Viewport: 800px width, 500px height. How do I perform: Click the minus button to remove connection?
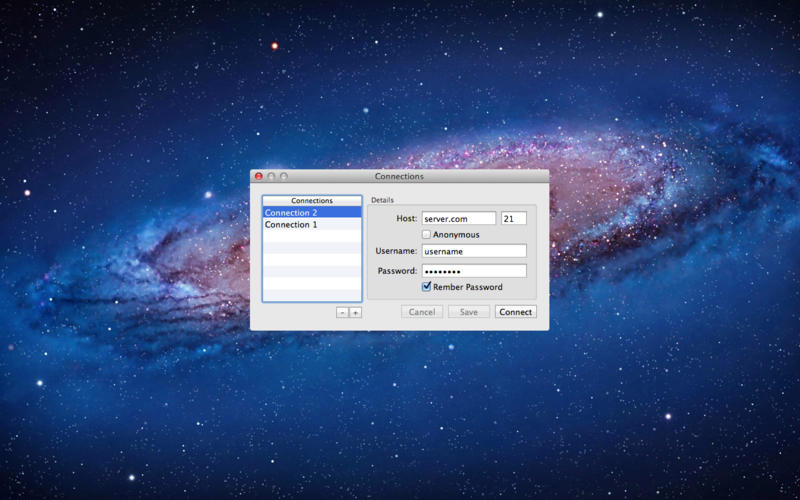tap(342, 313)
